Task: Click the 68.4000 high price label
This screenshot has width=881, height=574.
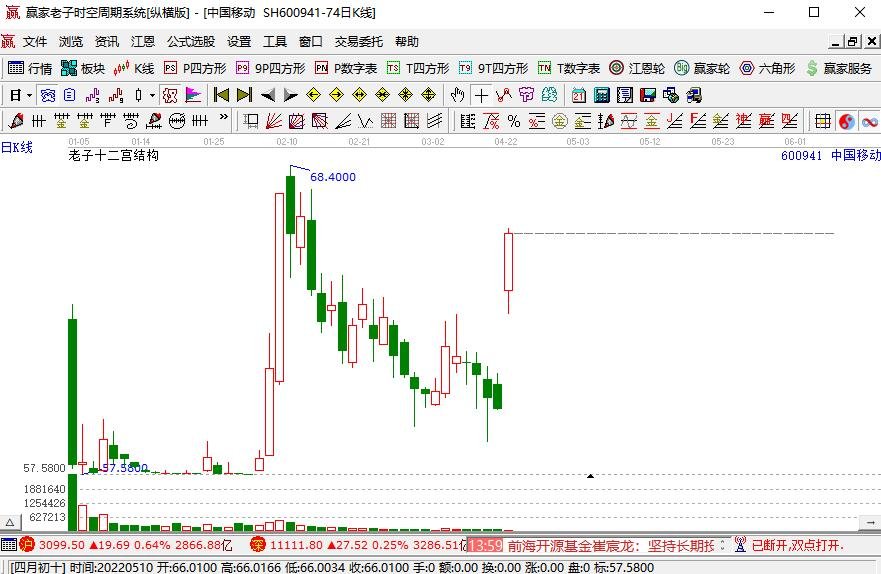Action: [x=333, y=177]
